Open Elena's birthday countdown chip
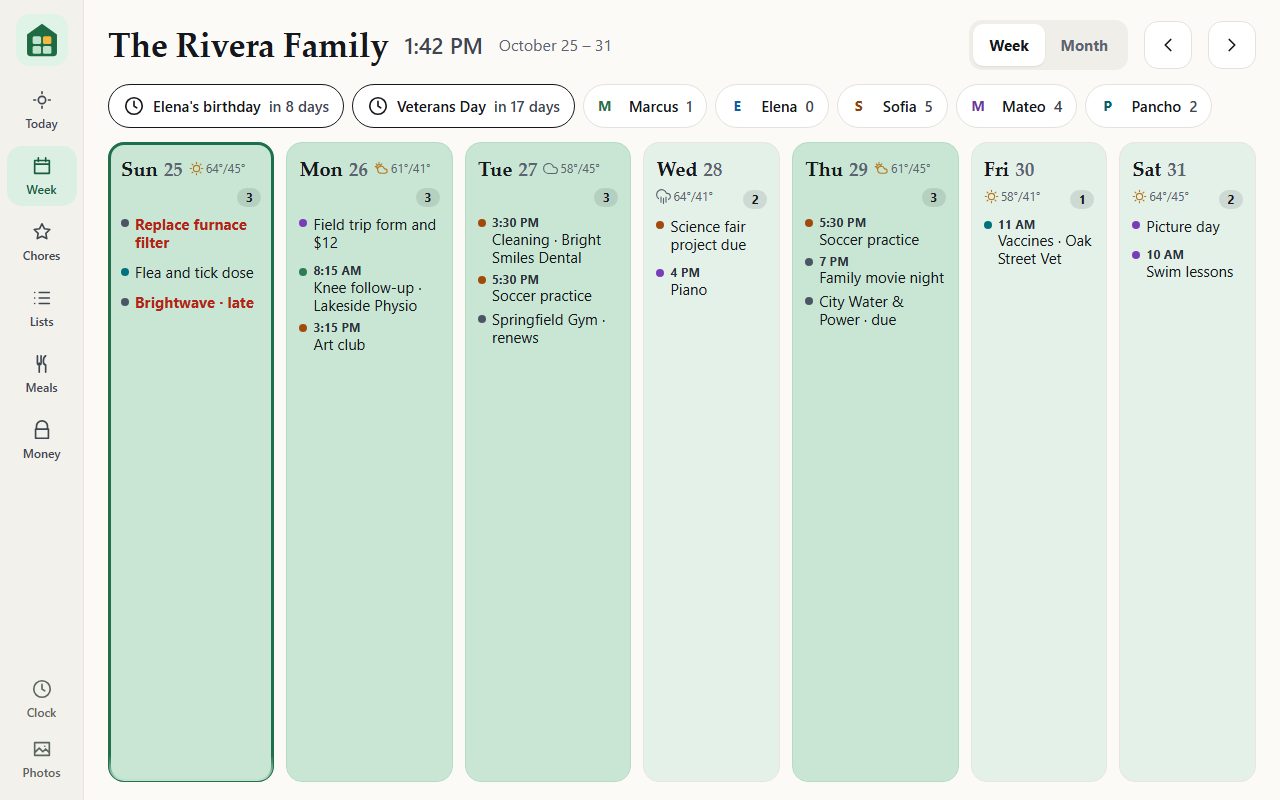 226,106
